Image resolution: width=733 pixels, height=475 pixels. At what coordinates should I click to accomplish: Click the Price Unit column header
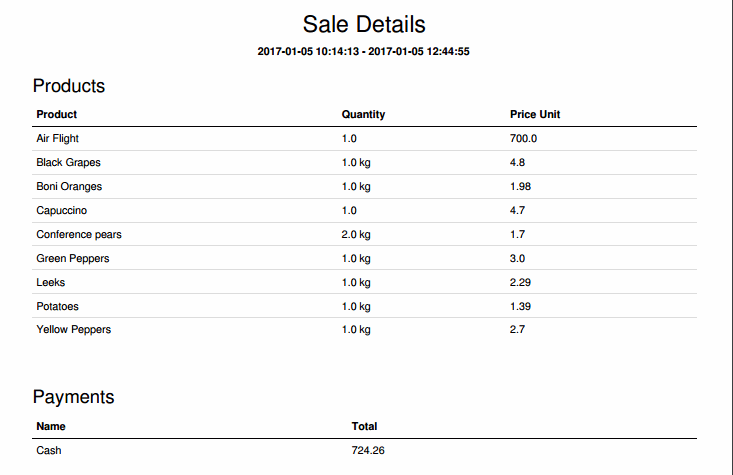click(535, 115)
